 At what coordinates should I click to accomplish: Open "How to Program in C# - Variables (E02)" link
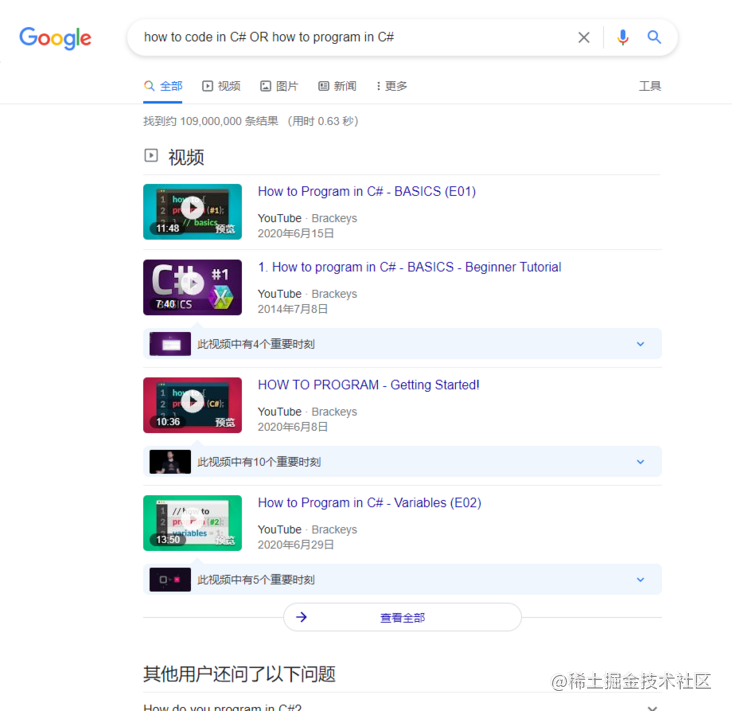(x=369, y=503)
